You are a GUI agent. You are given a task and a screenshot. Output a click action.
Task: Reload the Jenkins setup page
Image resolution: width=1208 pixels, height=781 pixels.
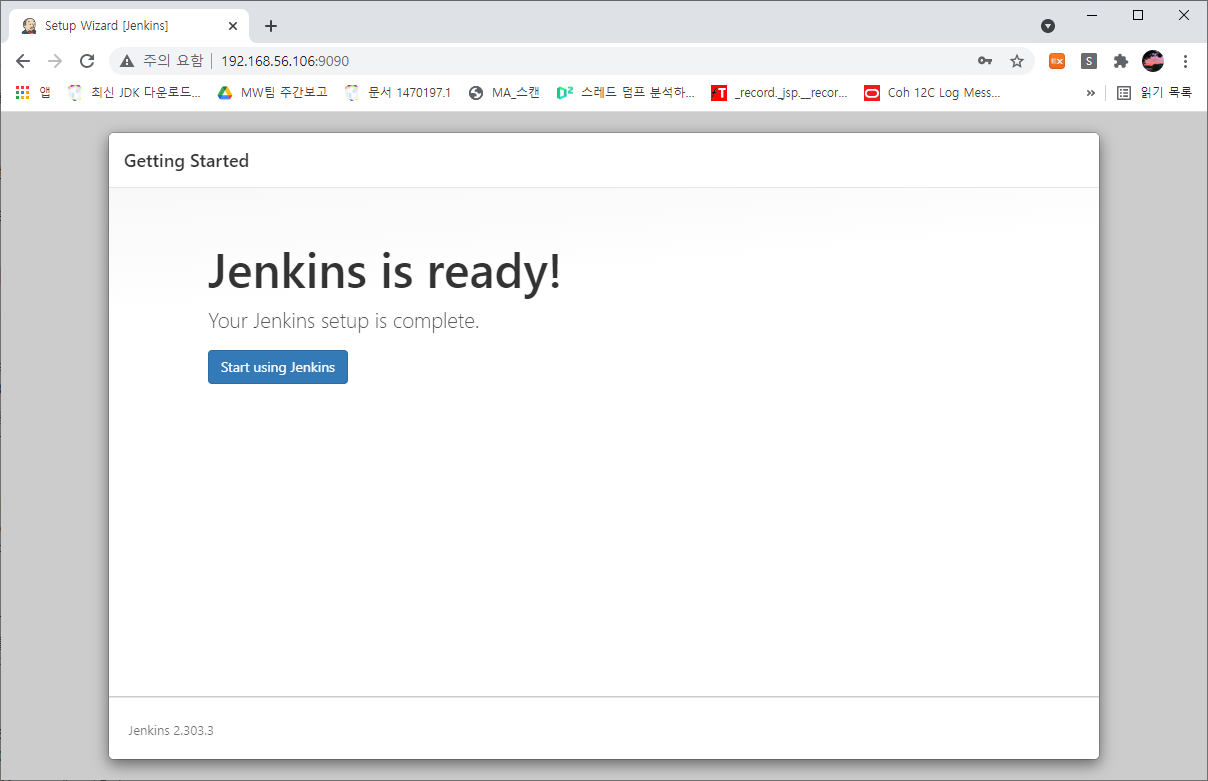click(87, 61)
